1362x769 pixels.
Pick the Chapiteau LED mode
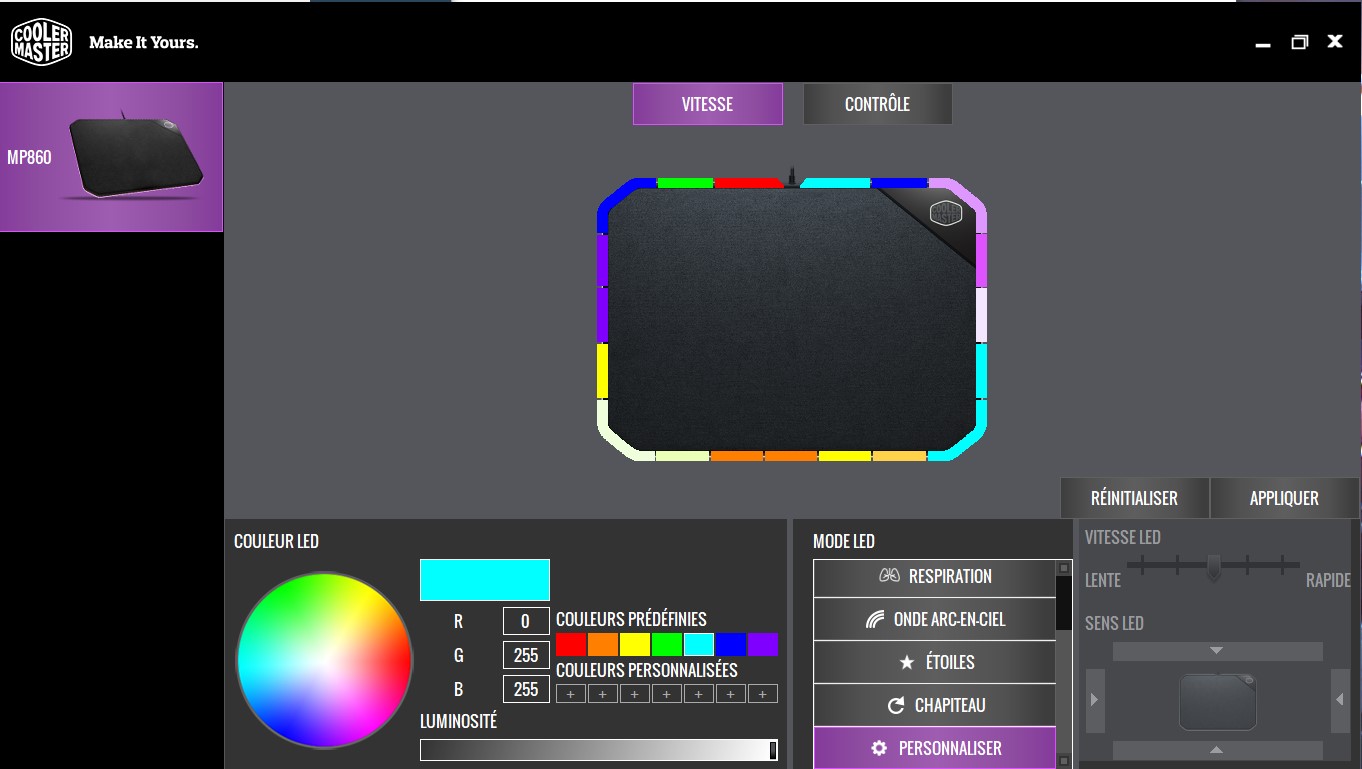[934, 706]
